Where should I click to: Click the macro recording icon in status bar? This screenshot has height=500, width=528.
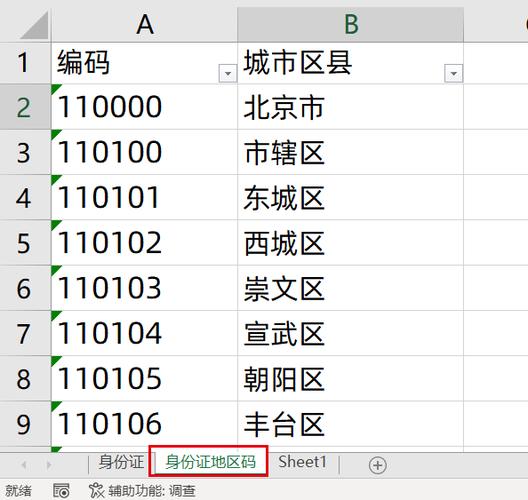tap(61, 491)
